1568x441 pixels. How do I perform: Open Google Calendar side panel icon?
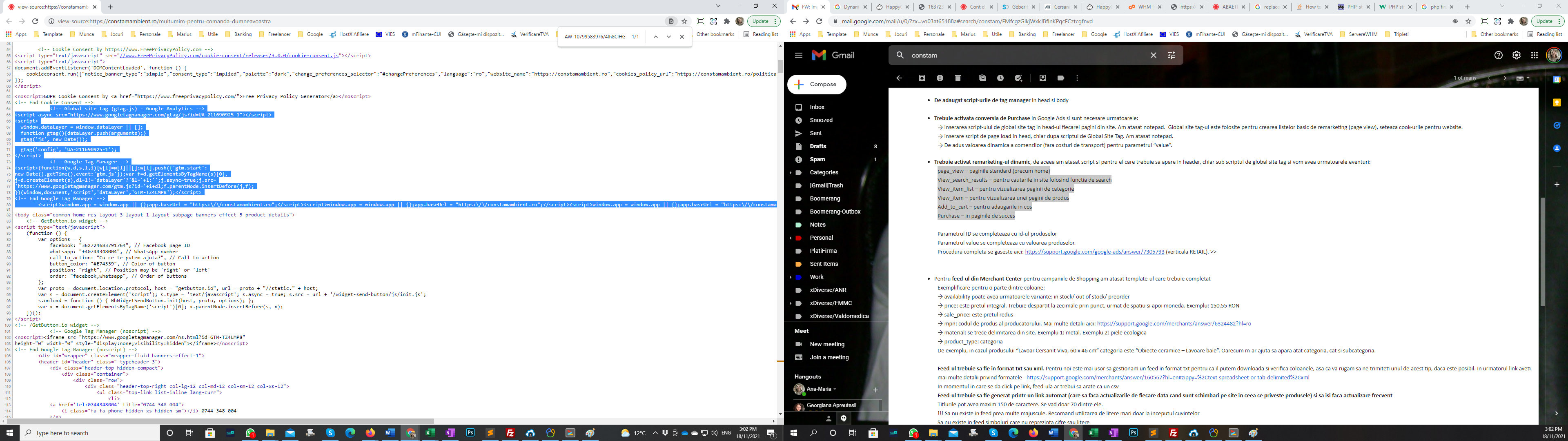pos(1557,79)
